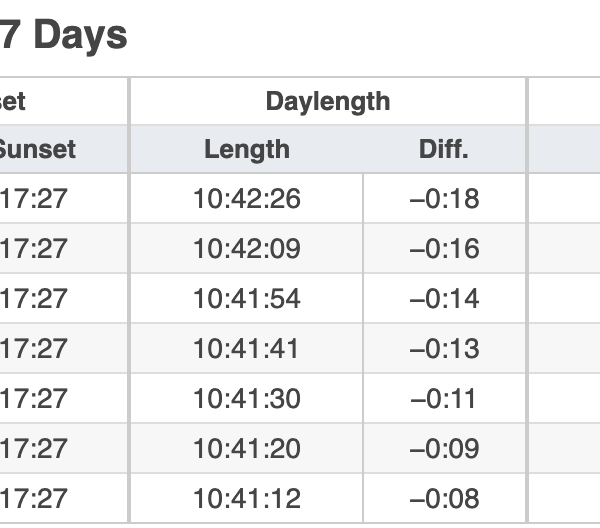Select the 10:41:20 daylength cell
Image resolution: width=600 pixels, height=528 pixels.
tap(247, 448)
